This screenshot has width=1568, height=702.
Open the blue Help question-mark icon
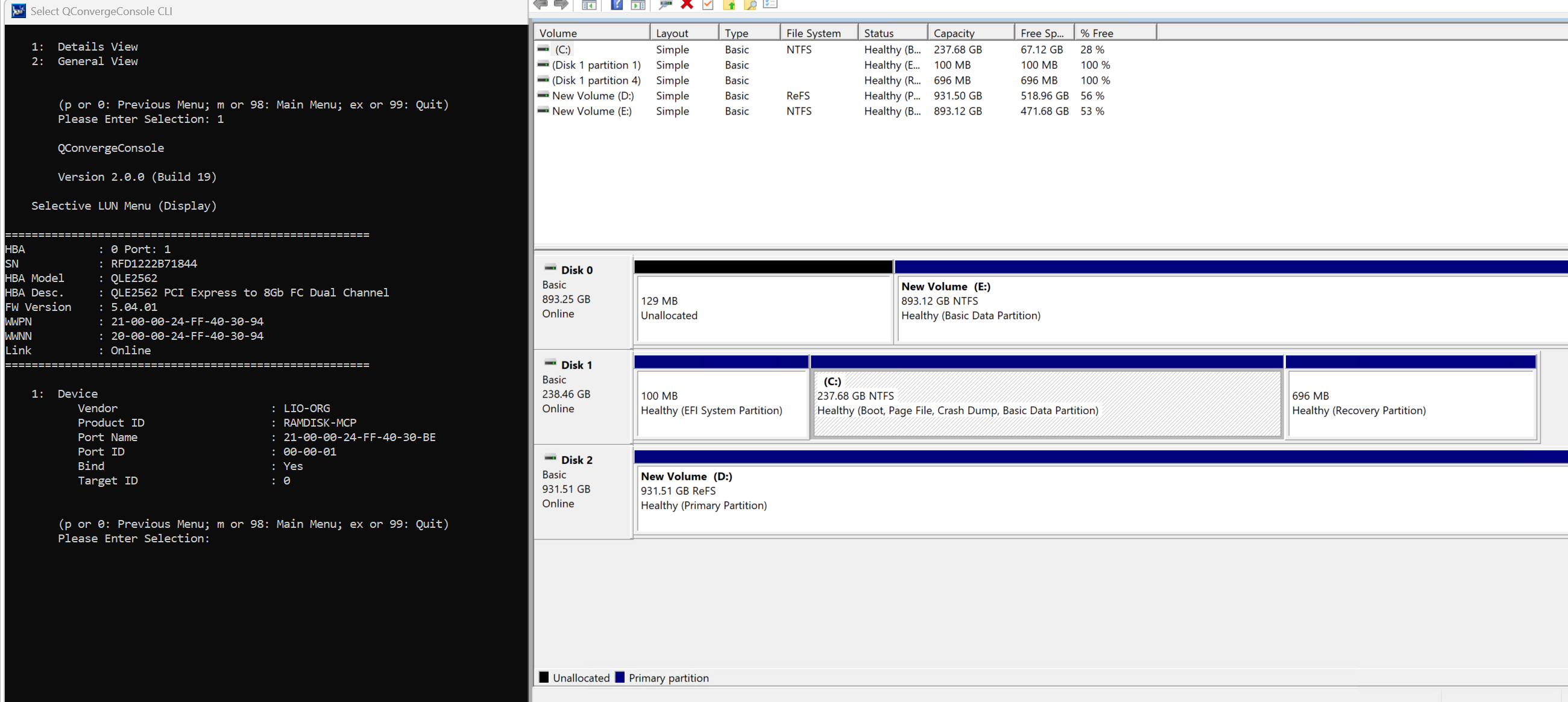(x=617, y=5)
